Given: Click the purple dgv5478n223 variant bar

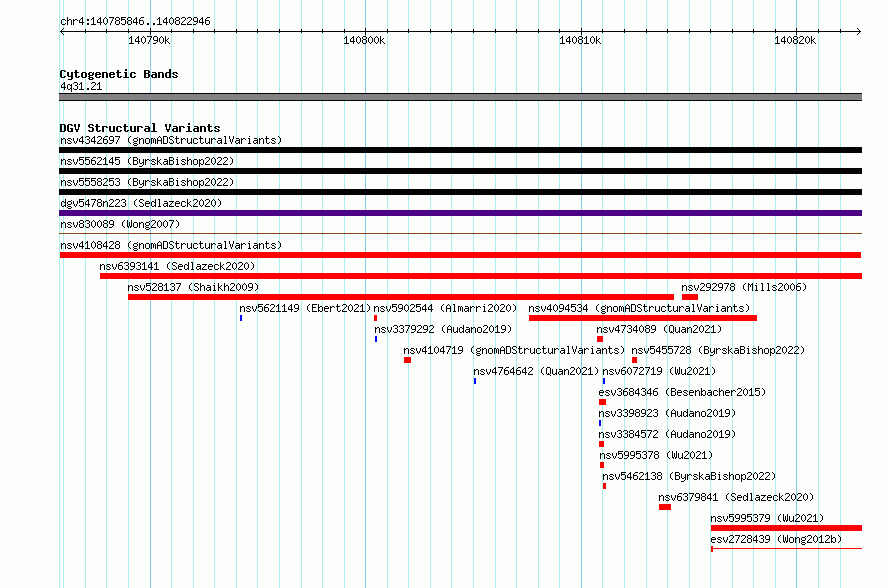Looking at the screenshot, I should coord(460,213).
